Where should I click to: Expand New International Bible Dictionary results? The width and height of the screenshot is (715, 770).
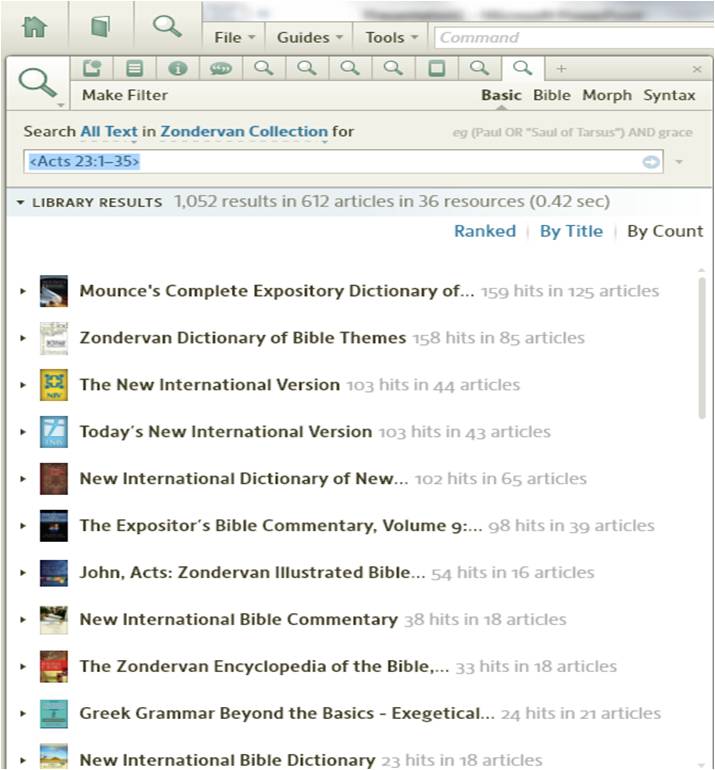(x=23, y=760)
